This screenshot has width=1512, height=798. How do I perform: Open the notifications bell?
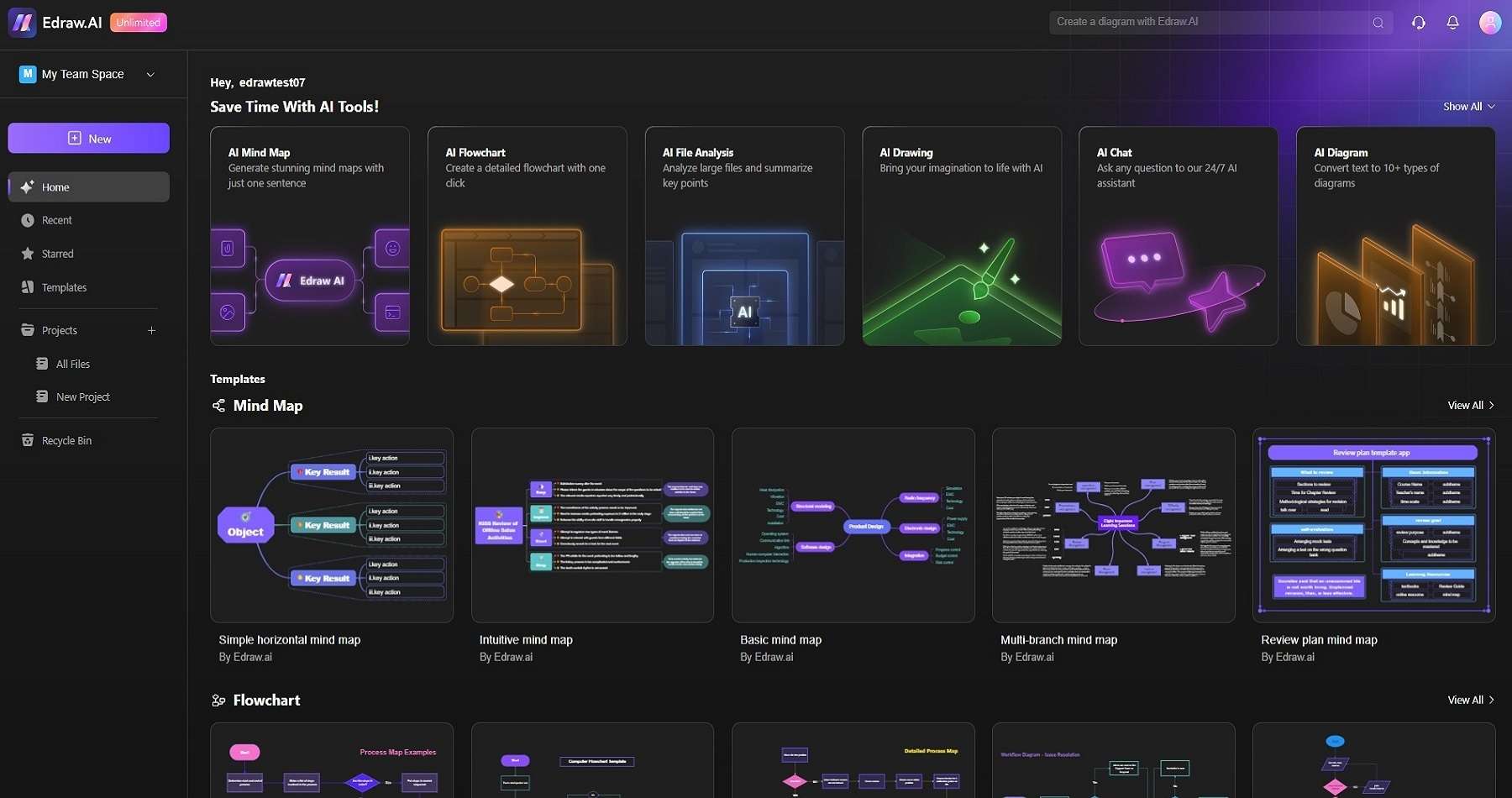tap(1452, 23)
